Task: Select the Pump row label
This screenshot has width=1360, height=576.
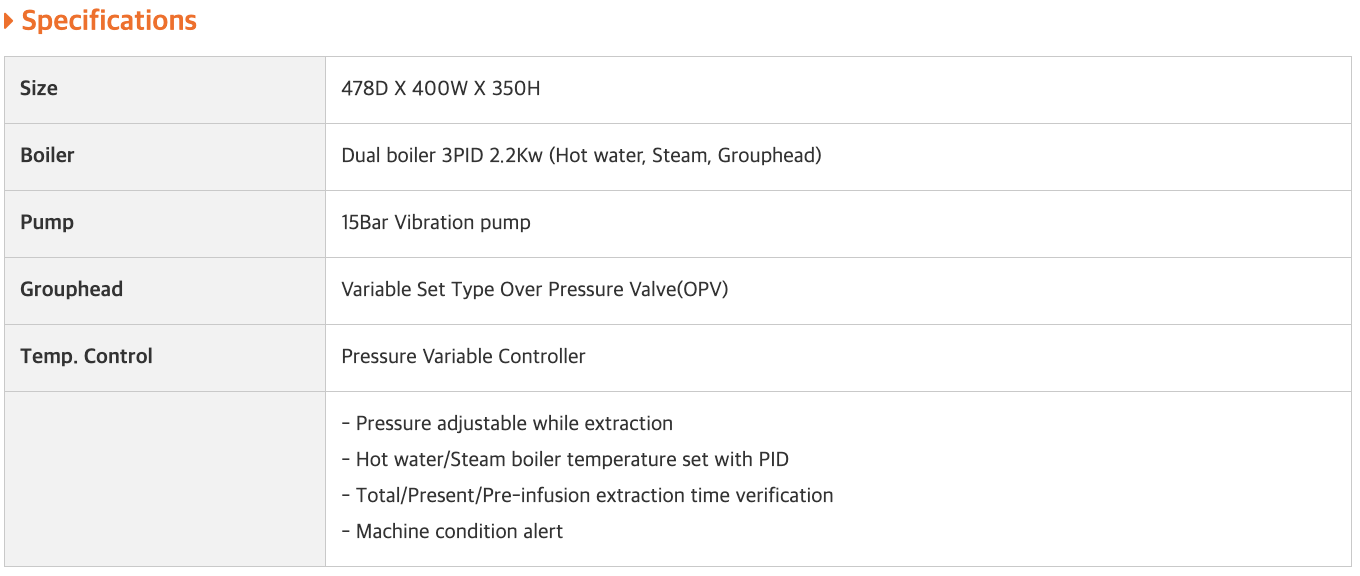Action: click(x=47, y=222)
